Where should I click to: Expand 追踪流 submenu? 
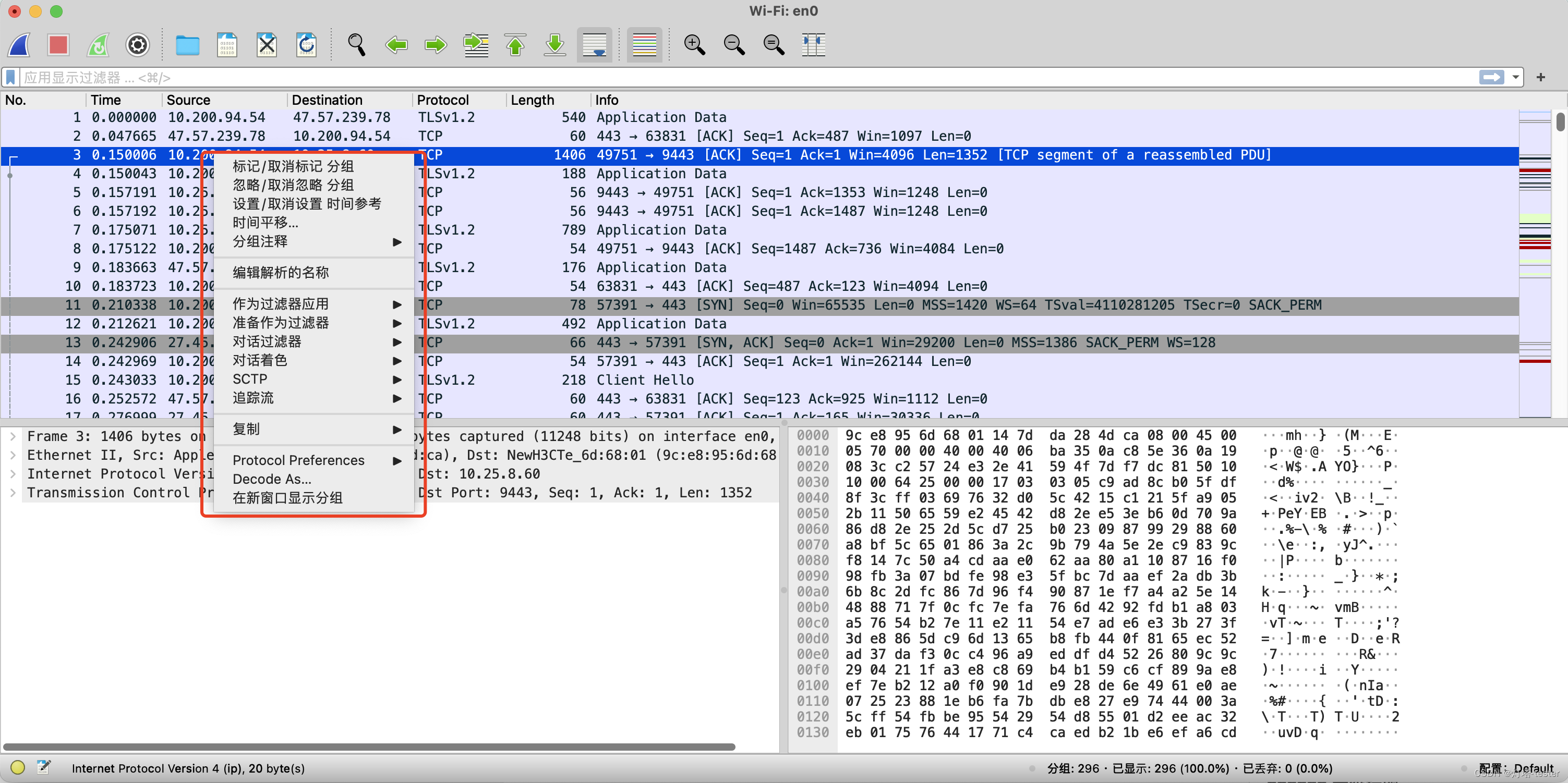click(x=314, y=398)
